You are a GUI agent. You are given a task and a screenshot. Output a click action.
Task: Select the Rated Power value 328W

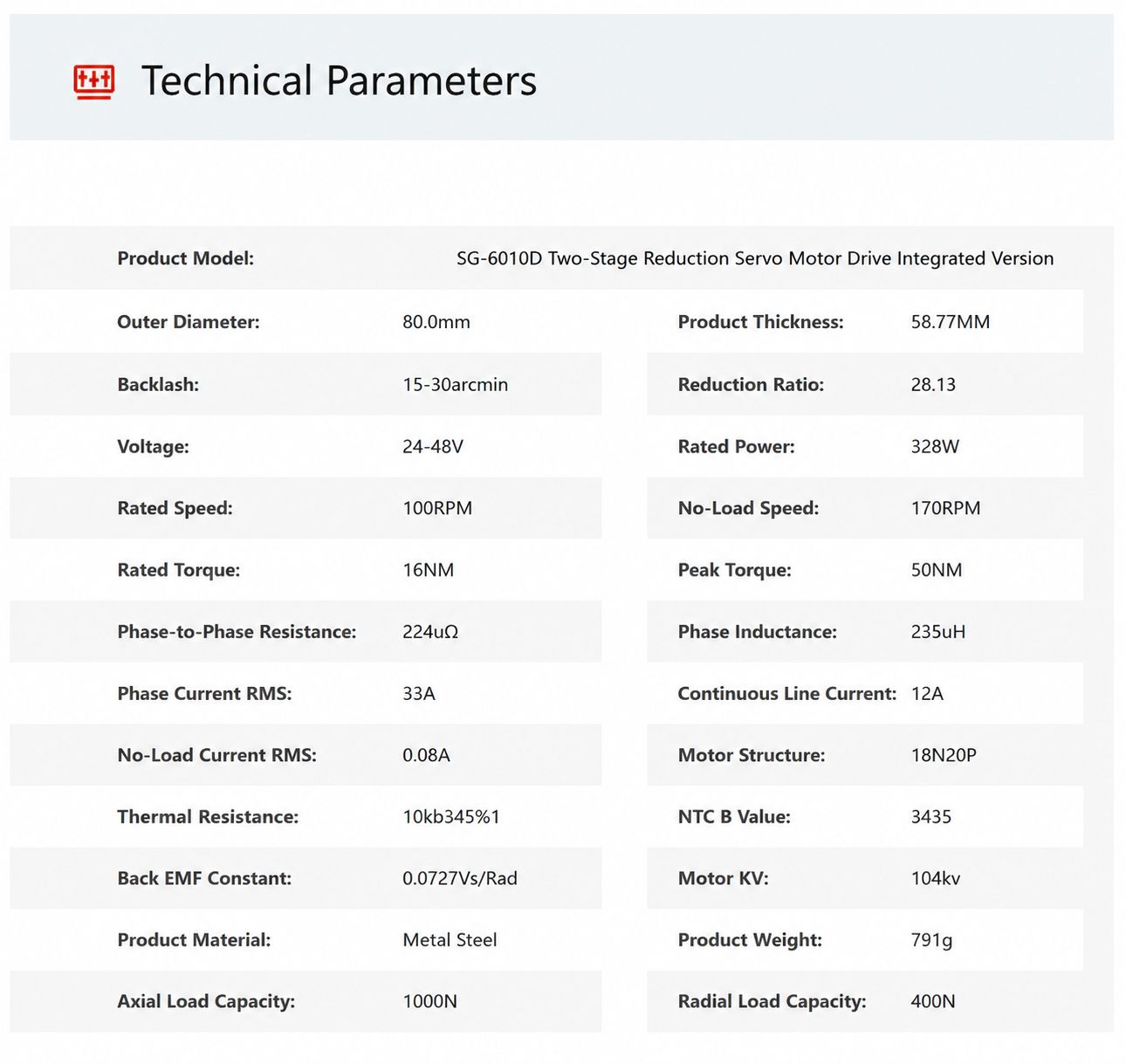click(935, 447)
